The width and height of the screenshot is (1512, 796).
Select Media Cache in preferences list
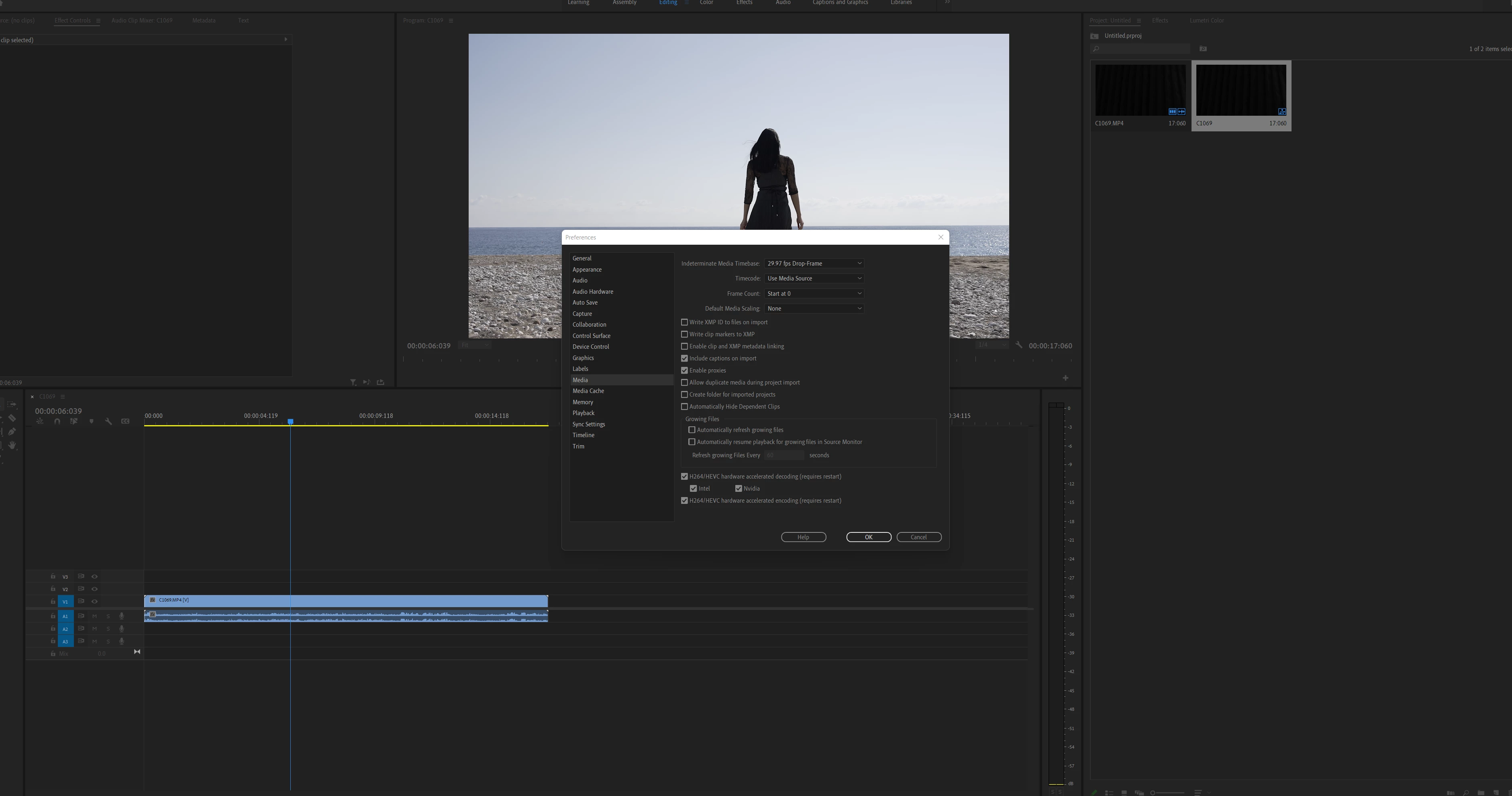(x=588, y=391)
